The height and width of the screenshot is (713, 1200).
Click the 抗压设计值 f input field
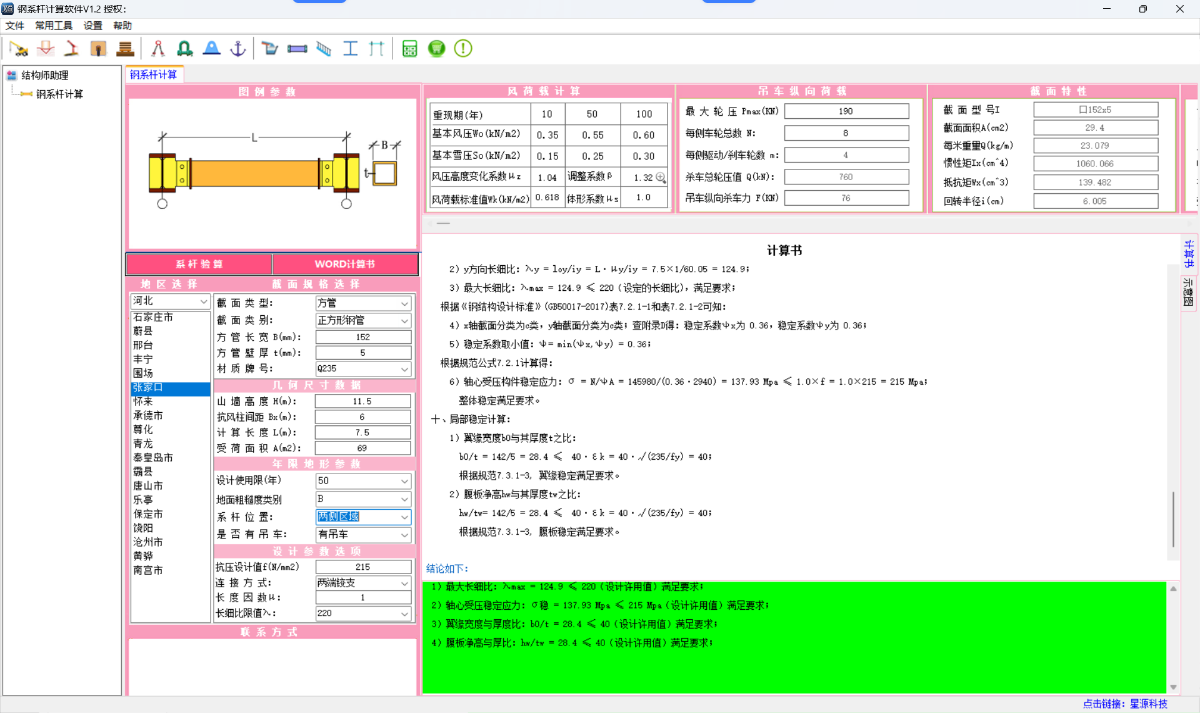pyautogui.click(x=363, y=567)
